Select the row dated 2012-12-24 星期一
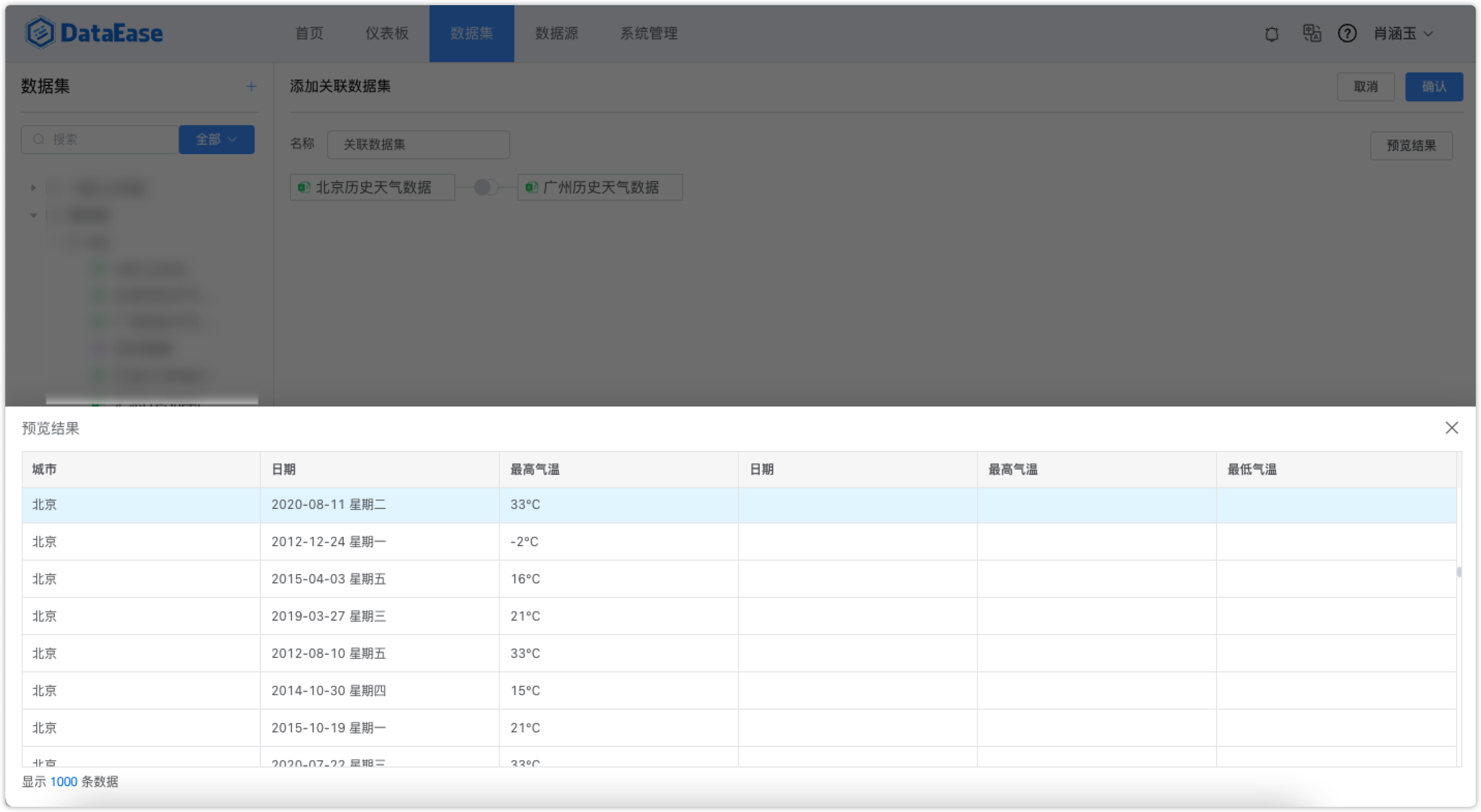Viewport: 1481px width, 812px height. [739, 542]
